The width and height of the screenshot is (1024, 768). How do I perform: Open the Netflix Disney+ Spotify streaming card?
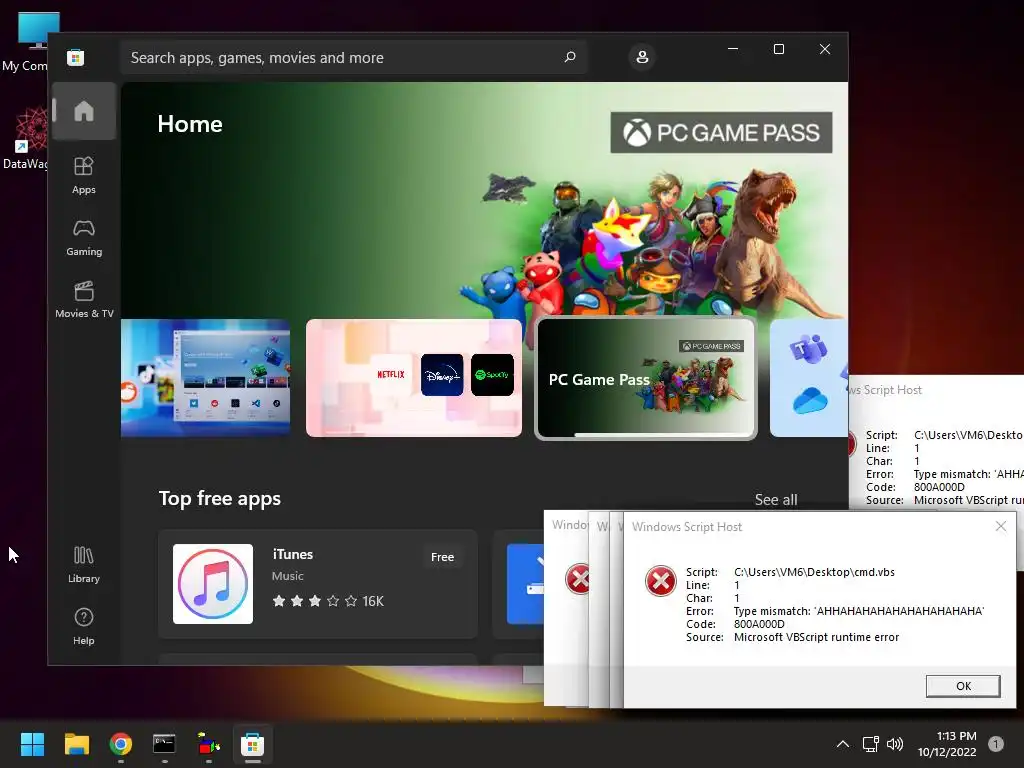414,377
